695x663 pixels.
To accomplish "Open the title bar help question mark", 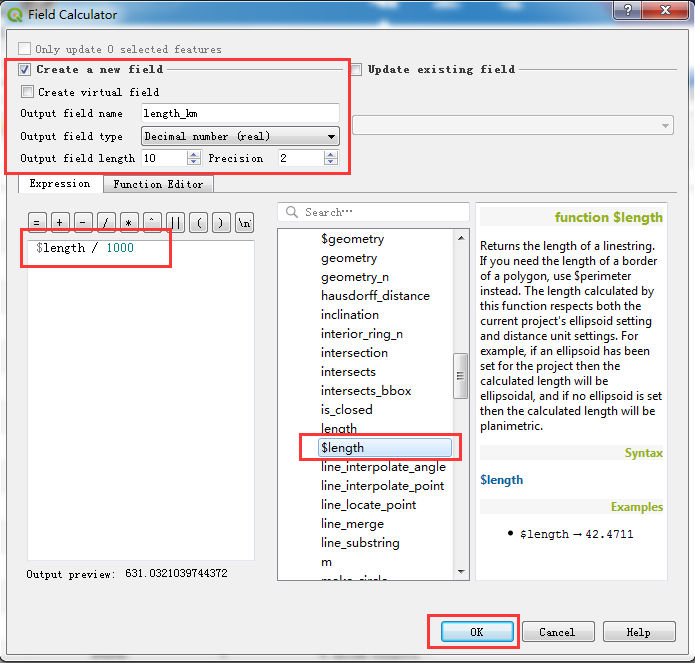I will click(628, 10).
